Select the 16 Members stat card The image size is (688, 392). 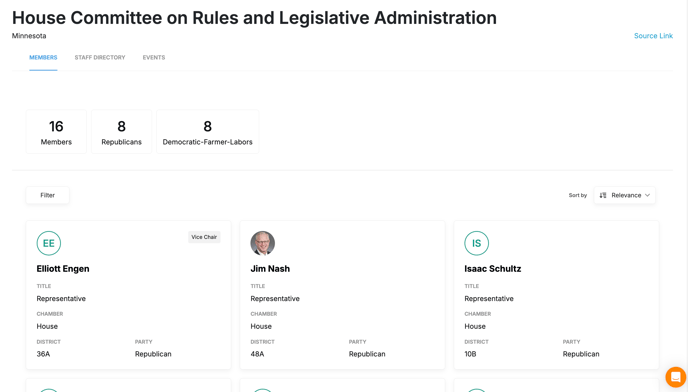point(56,132)
